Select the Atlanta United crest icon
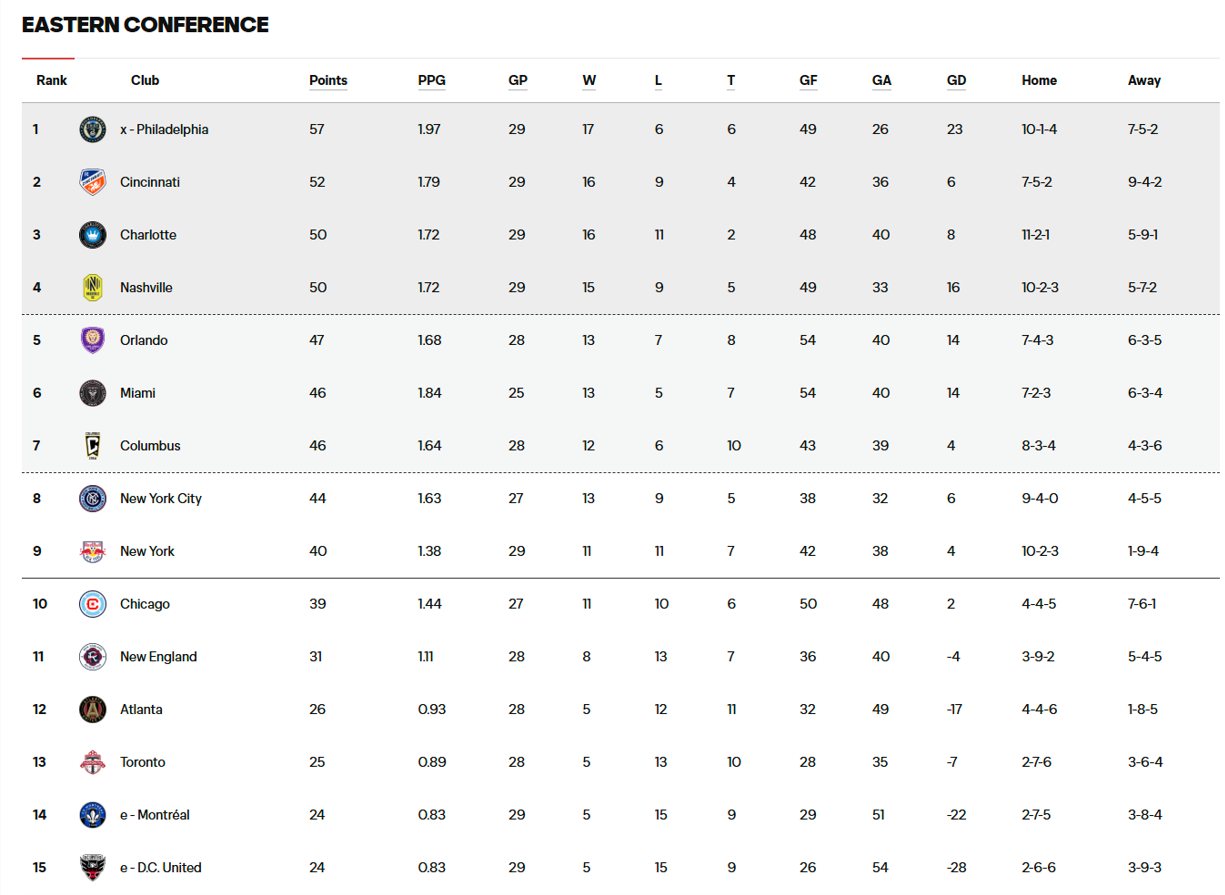 (x=92, y=709)
